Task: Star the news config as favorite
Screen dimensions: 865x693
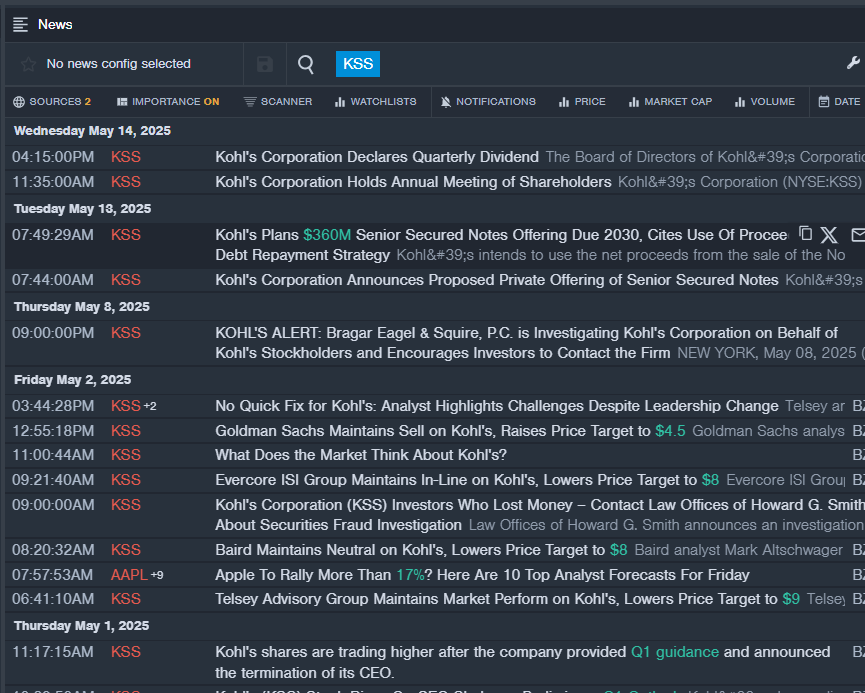Action: pos(28,64)
